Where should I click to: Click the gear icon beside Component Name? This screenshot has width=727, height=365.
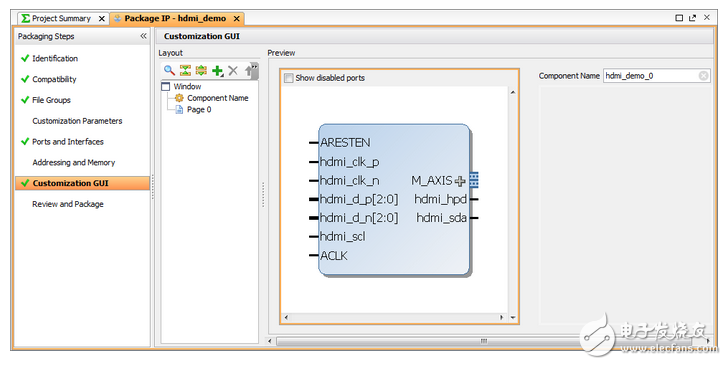pyautogui.click(x=179, y=98)
